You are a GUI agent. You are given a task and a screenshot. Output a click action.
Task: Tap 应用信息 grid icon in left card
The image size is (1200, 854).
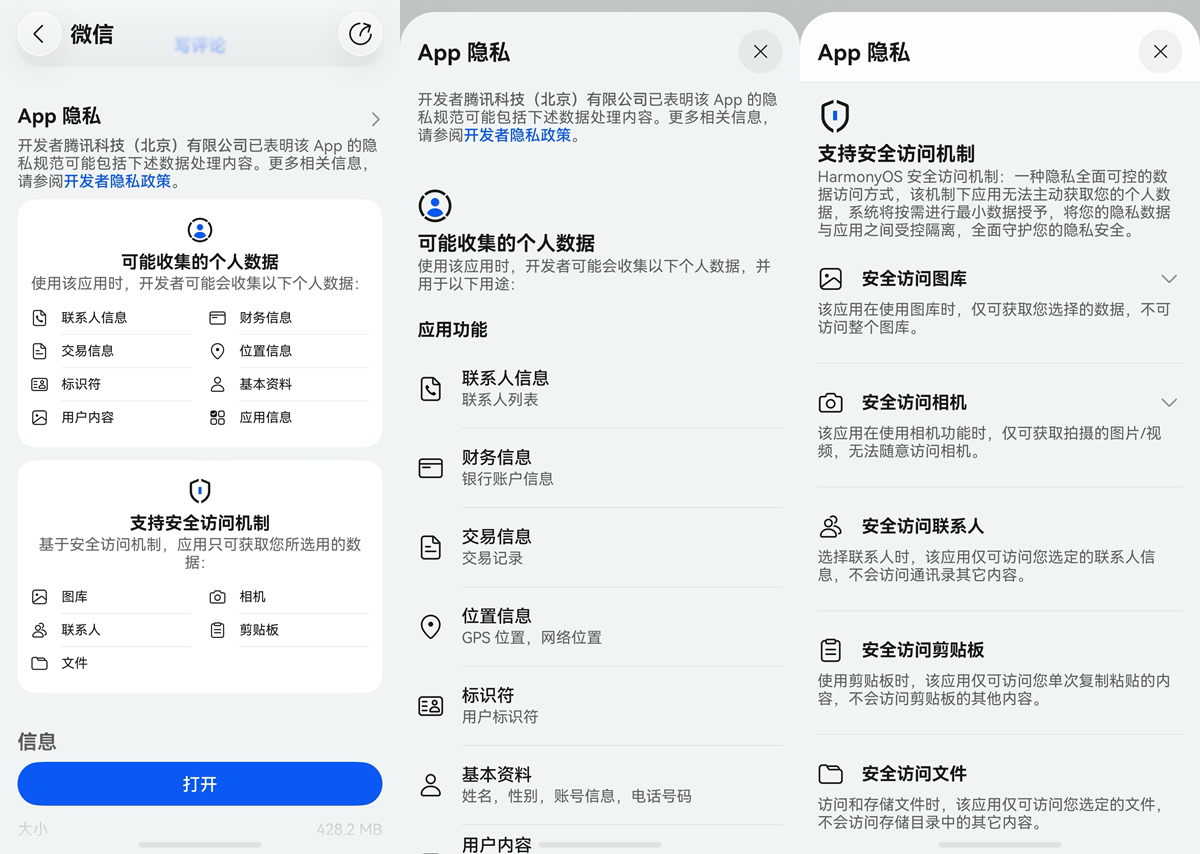pos(217,418)
